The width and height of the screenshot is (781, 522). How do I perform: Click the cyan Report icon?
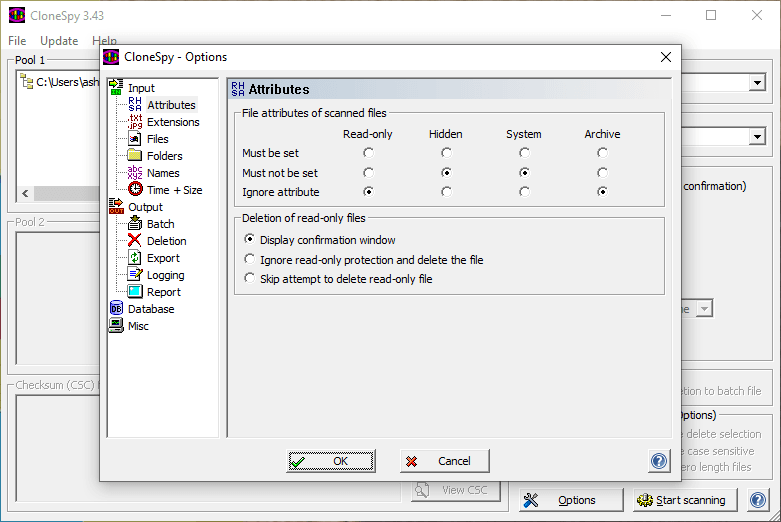coord(135,291)
